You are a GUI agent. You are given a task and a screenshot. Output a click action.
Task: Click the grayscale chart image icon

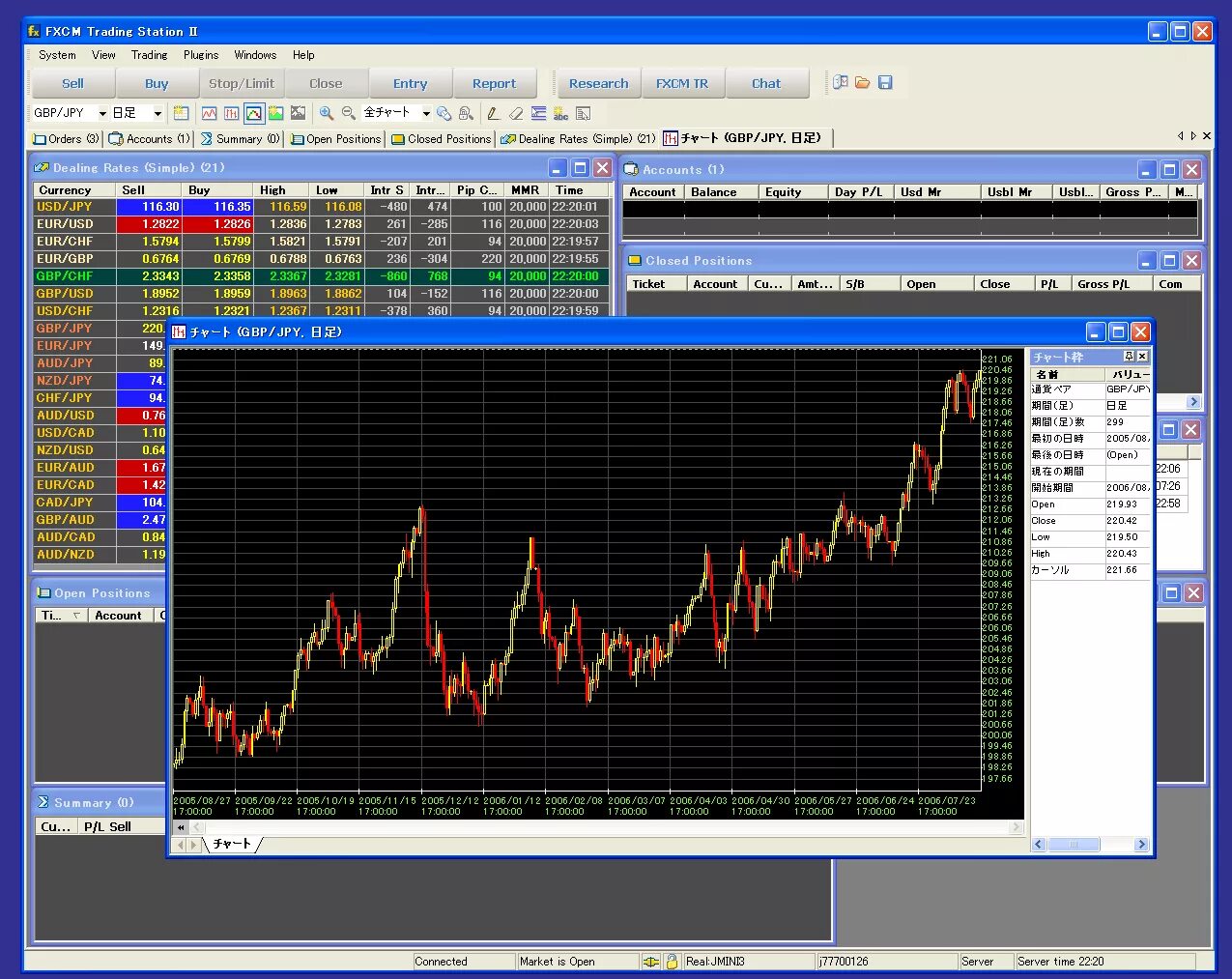click(x=298, y=113)
